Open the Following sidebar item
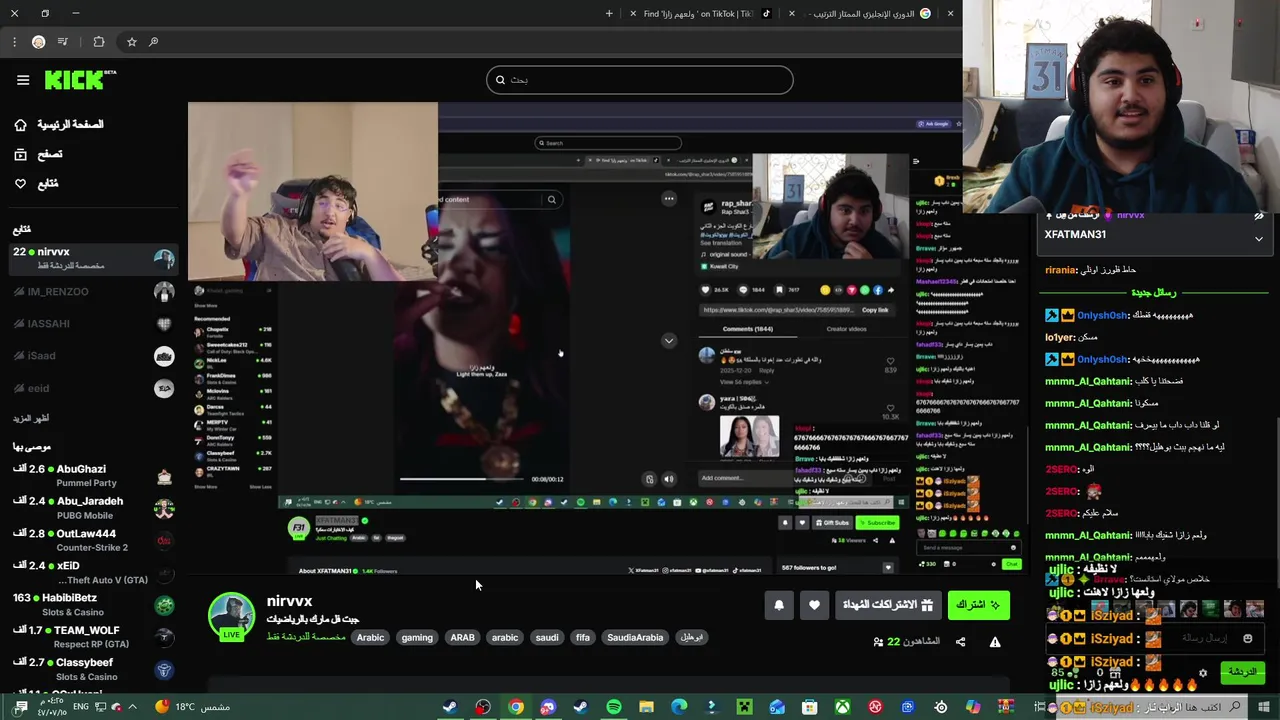The width and height of the screenshot is (1280, 720). point(36,184)
